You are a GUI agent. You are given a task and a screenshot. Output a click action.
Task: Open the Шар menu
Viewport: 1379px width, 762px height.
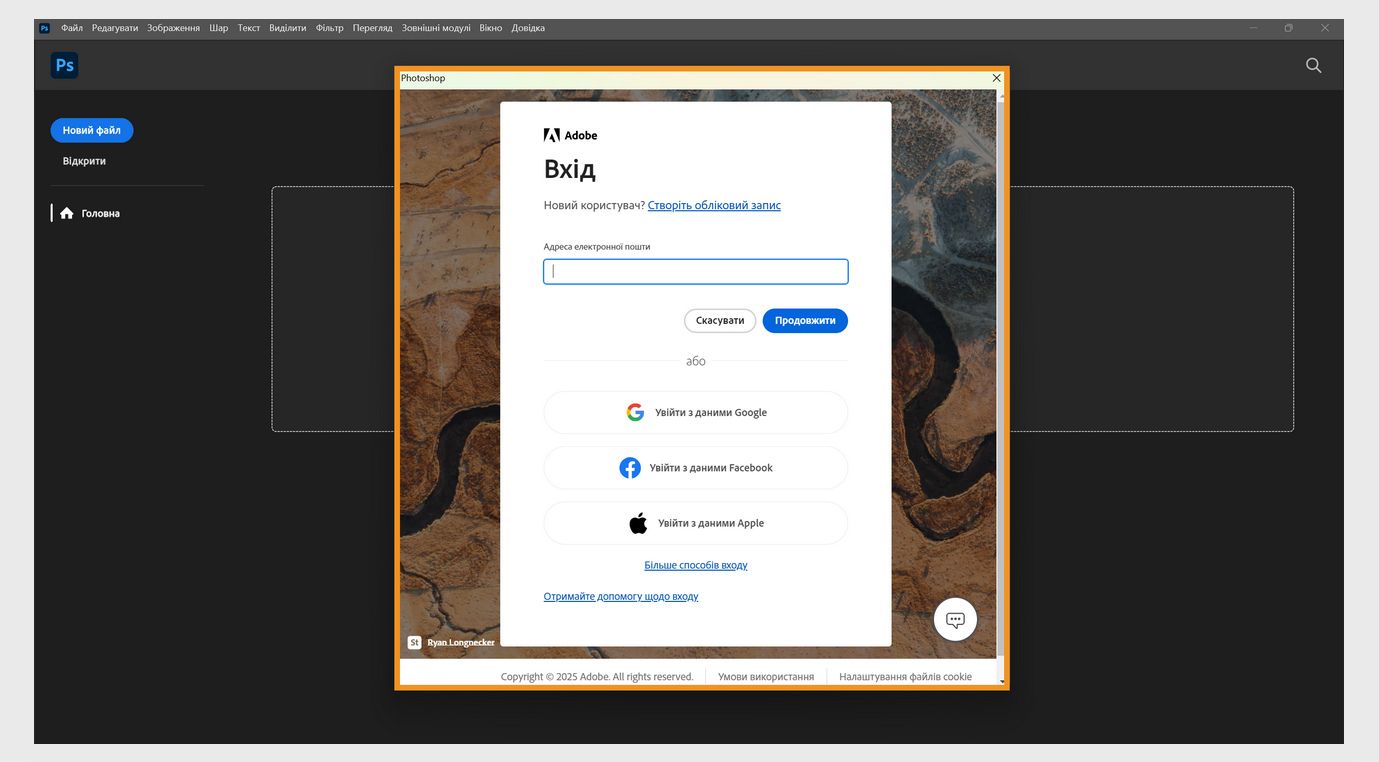pos(219,28)
